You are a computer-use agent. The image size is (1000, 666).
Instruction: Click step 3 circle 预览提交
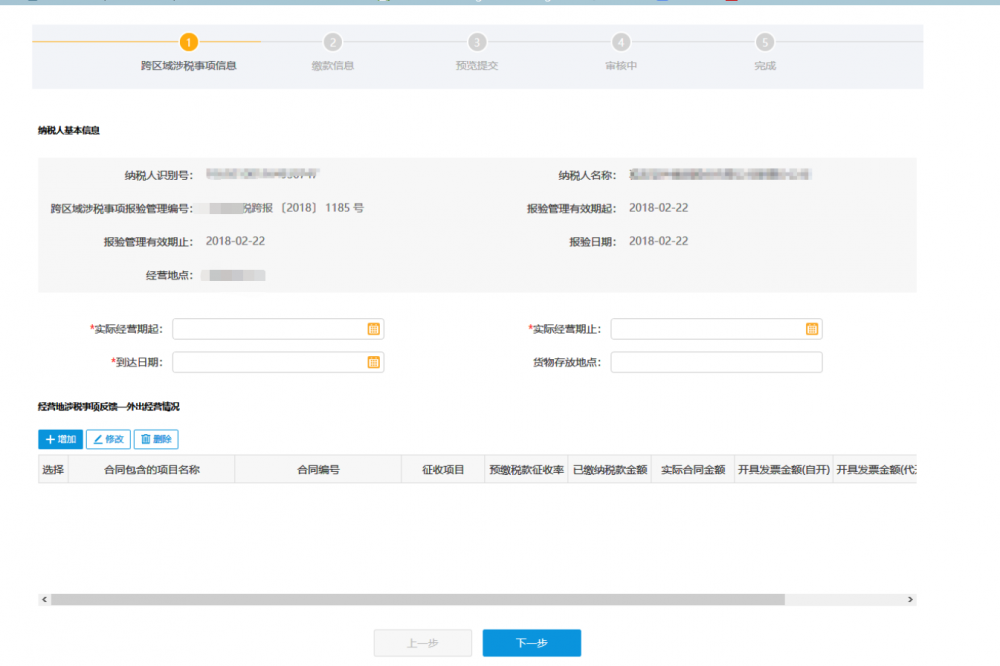477,42
